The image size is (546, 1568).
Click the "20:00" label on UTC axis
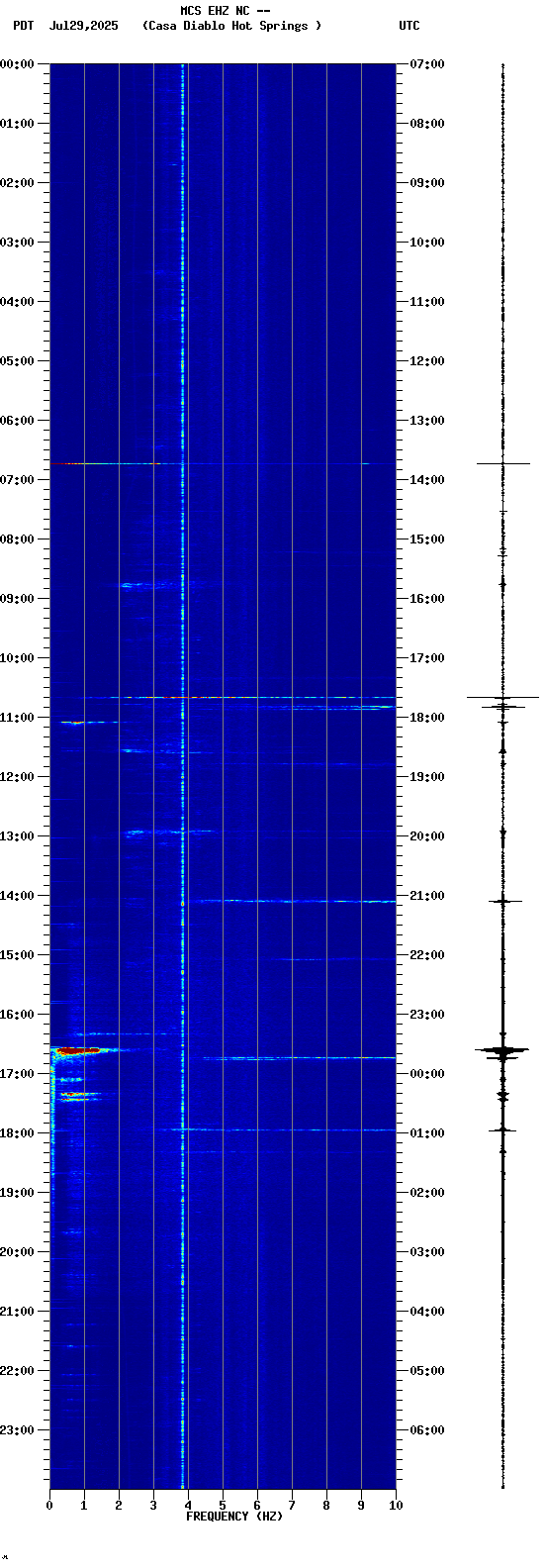[x=427, y=836]
